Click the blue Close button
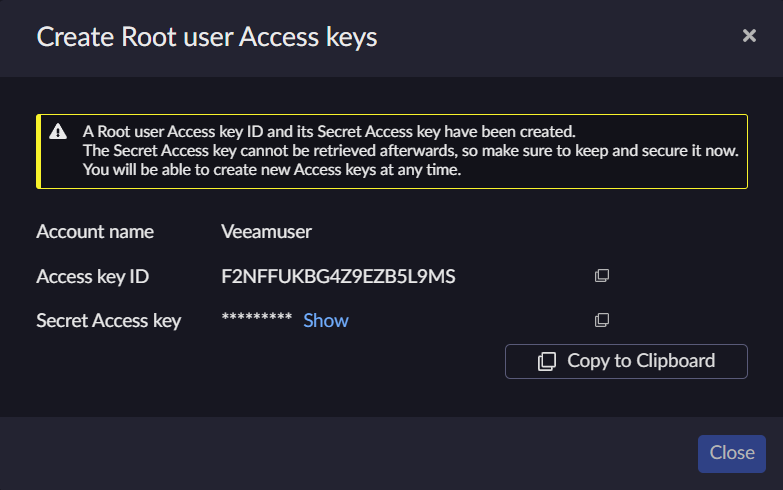The width and height of the screenshot is (783, 490). pos(732,454)
